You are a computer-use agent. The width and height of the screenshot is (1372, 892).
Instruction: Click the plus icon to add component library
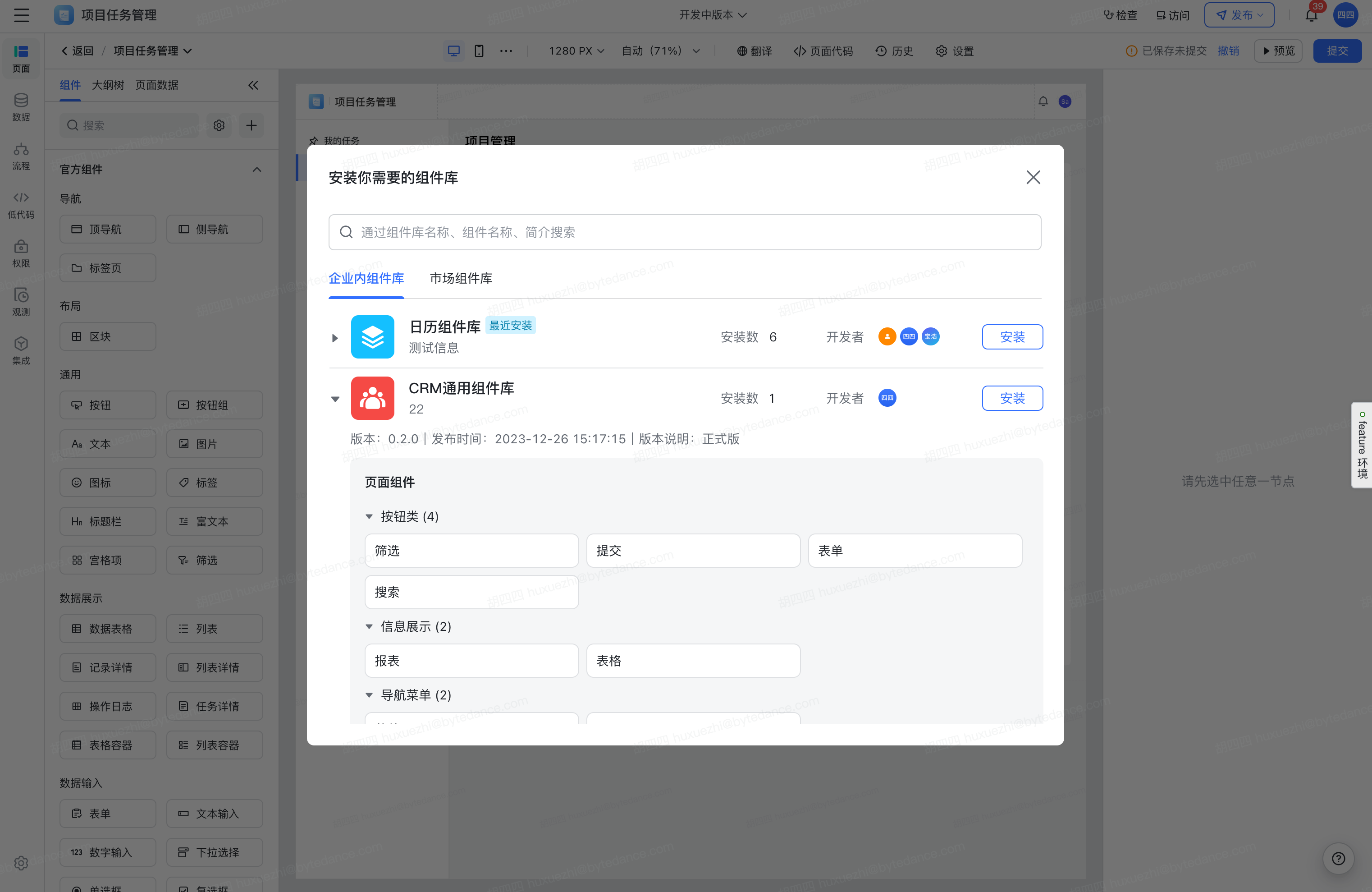(252, 126)
